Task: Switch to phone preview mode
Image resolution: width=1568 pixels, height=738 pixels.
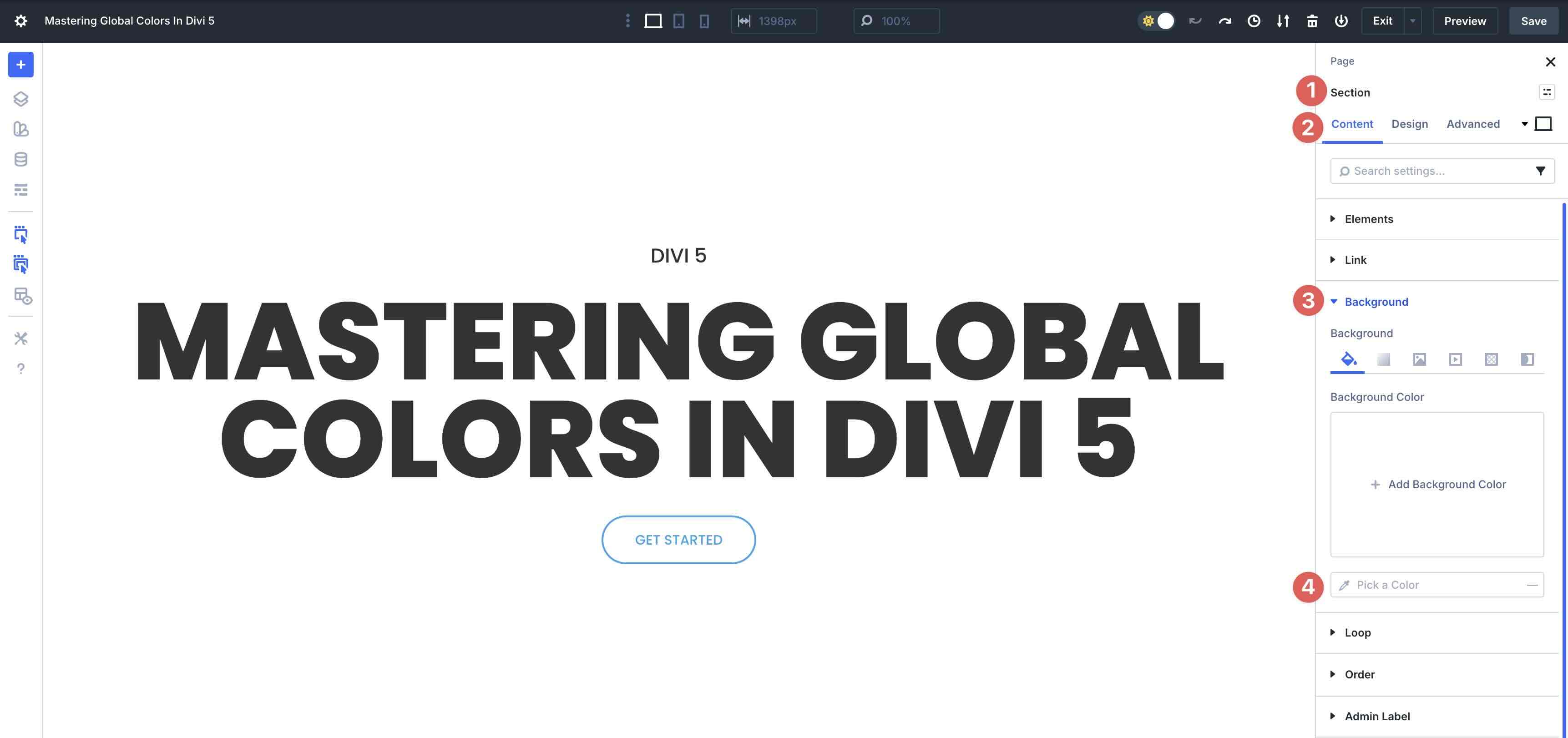Action: click(x=704, y=21)
